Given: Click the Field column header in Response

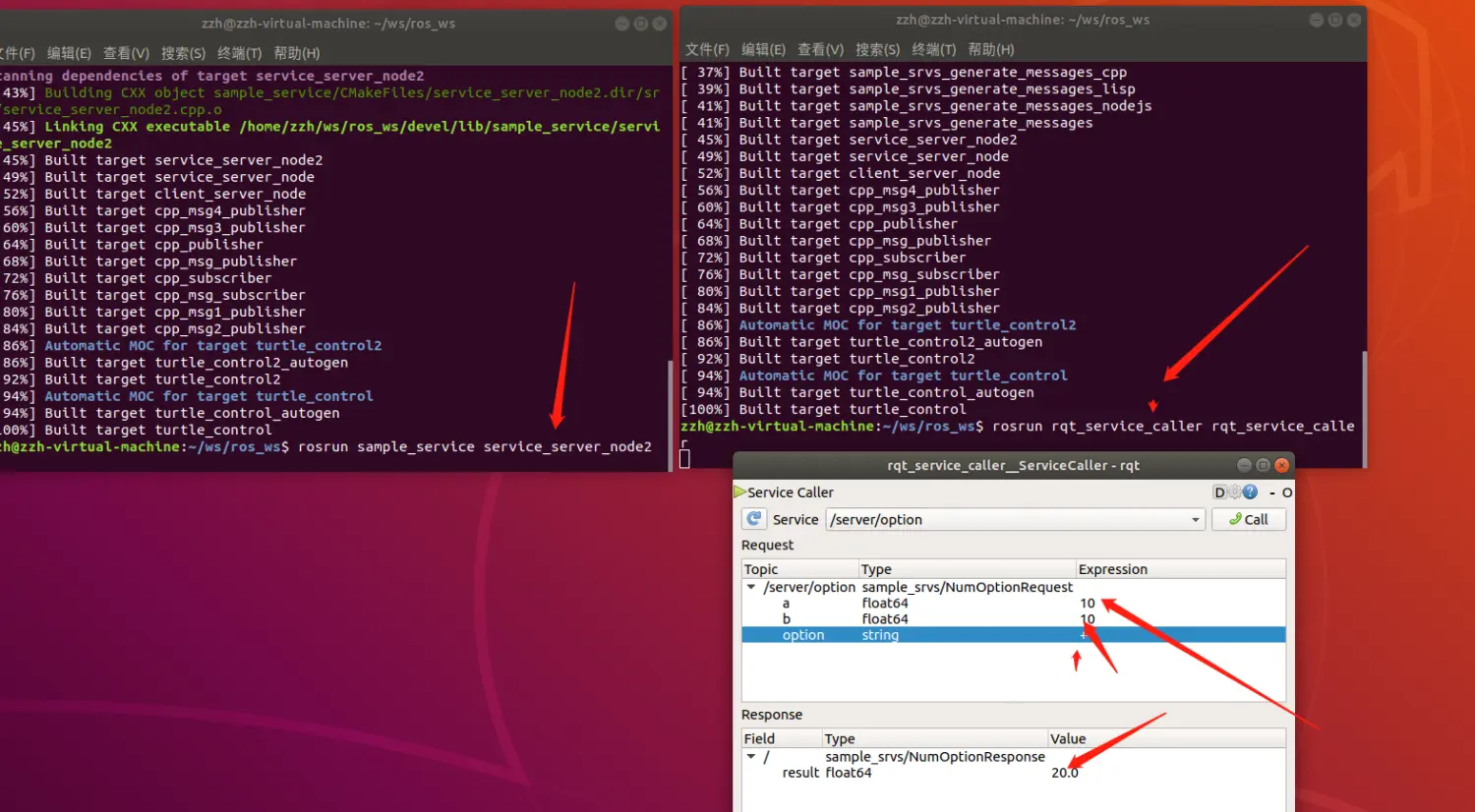Looking at the screenshot, I should pyautogui.click(x=782, y=738).
